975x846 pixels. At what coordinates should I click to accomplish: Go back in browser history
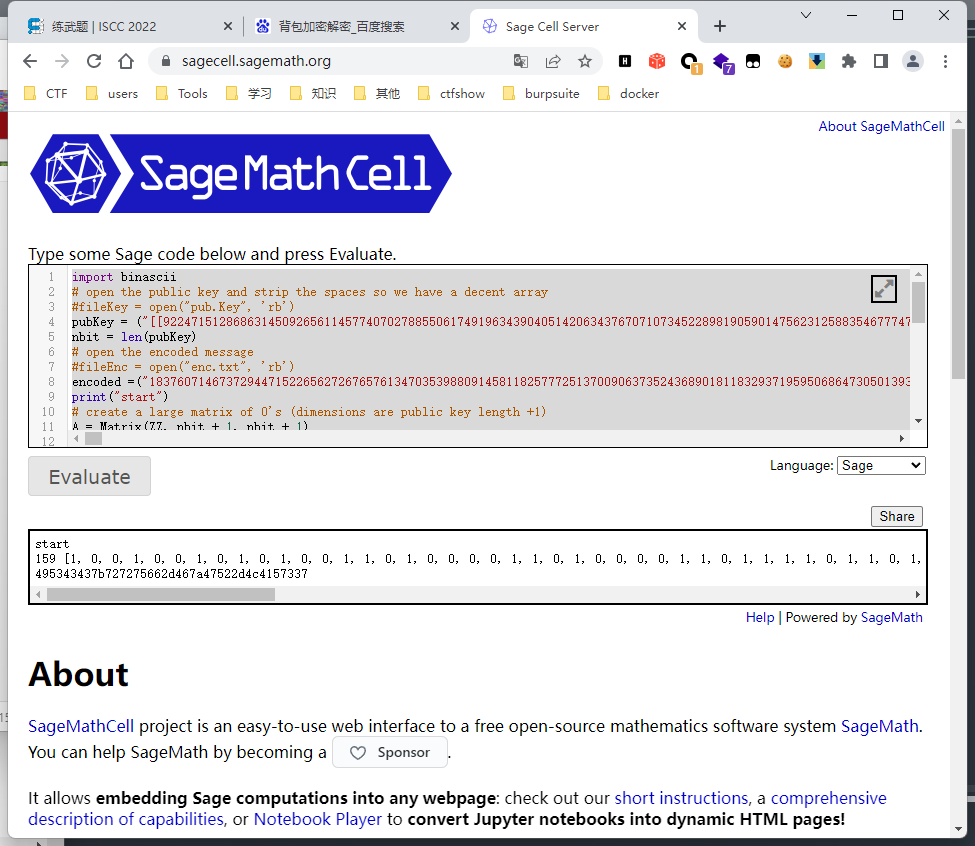pyautogui.click(x=30, y=61)
